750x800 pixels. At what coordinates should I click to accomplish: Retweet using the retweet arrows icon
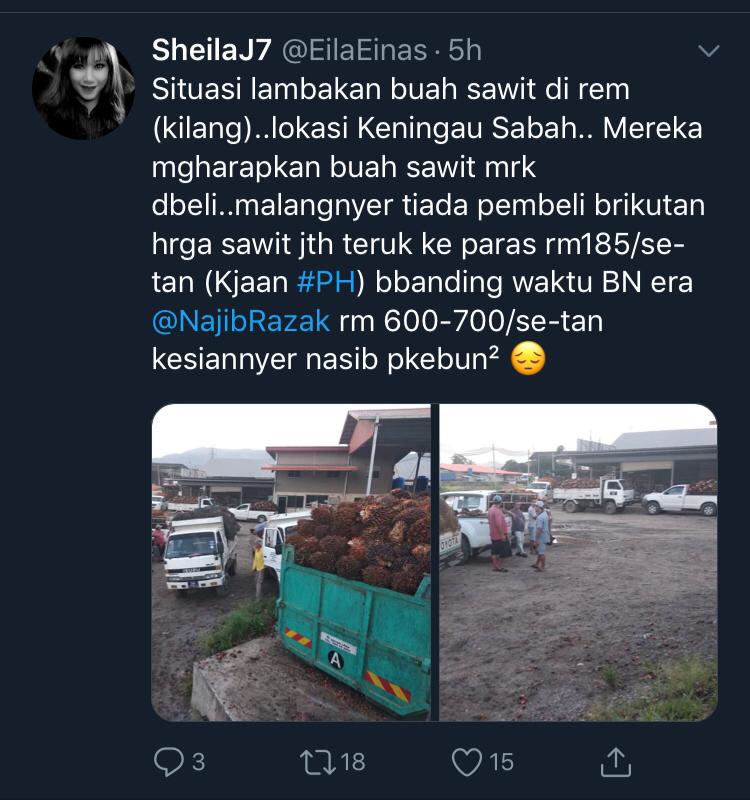[x=317, y=762]
